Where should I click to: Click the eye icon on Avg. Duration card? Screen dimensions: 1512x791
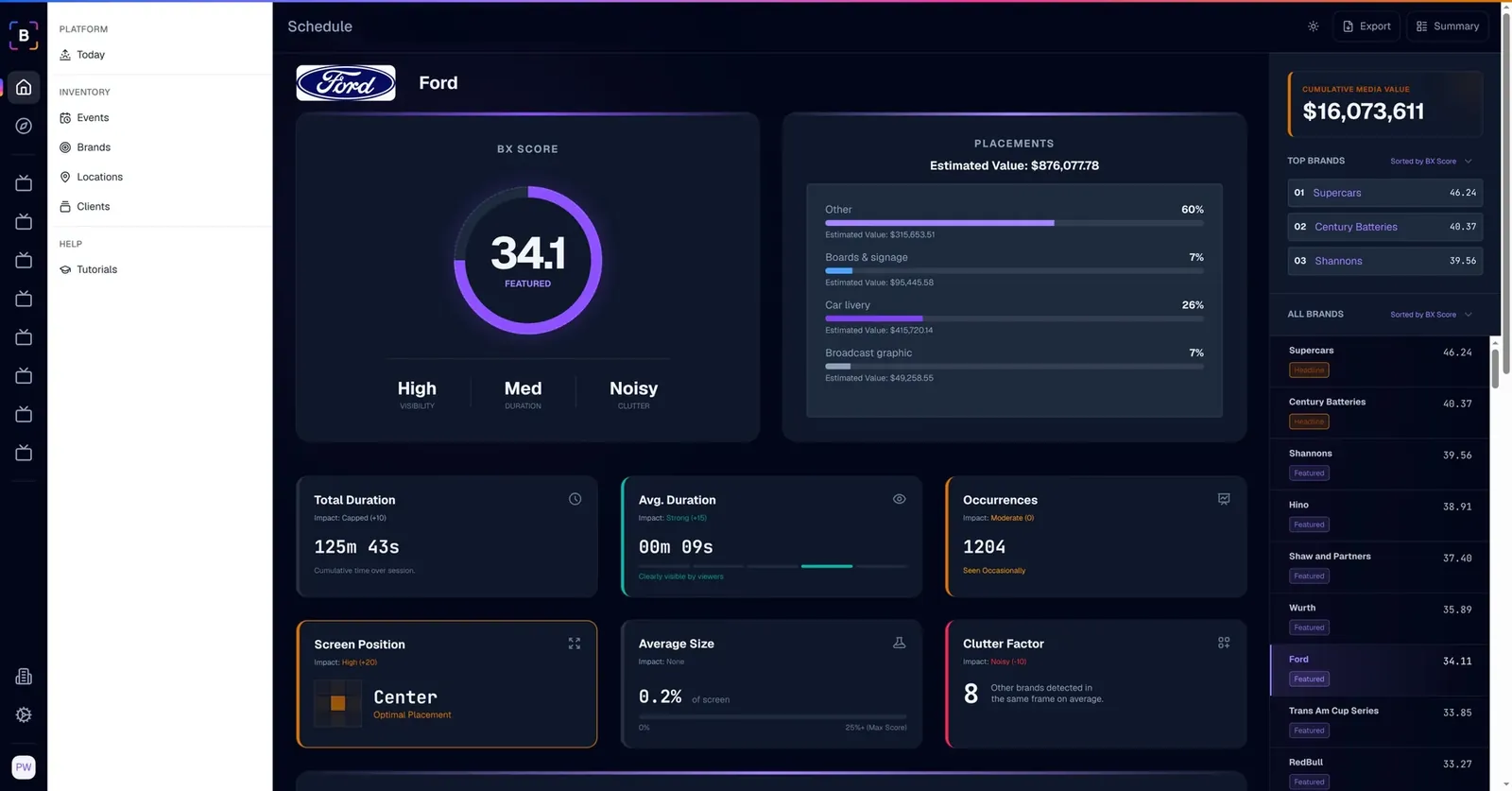[x=900, y=499]
